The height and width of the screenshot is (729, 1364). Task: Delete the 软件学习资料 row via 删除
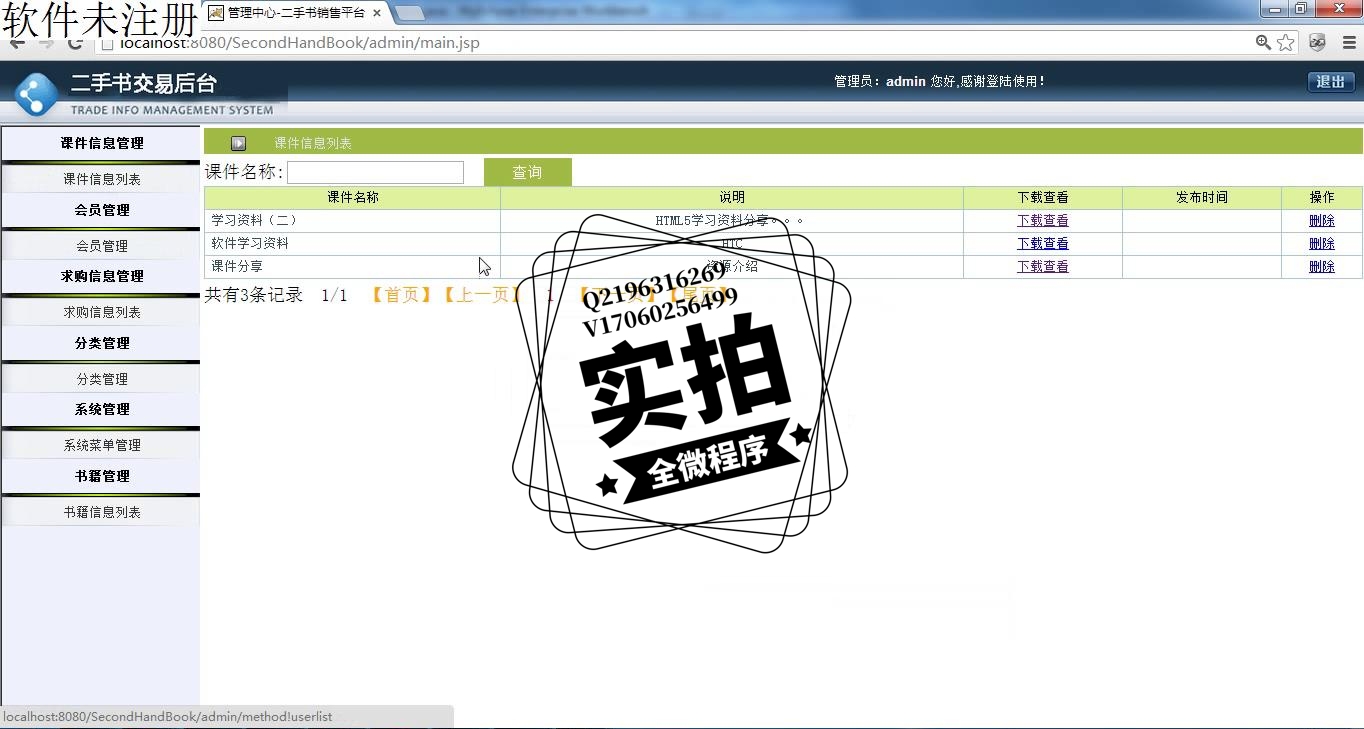point(1322,243)
